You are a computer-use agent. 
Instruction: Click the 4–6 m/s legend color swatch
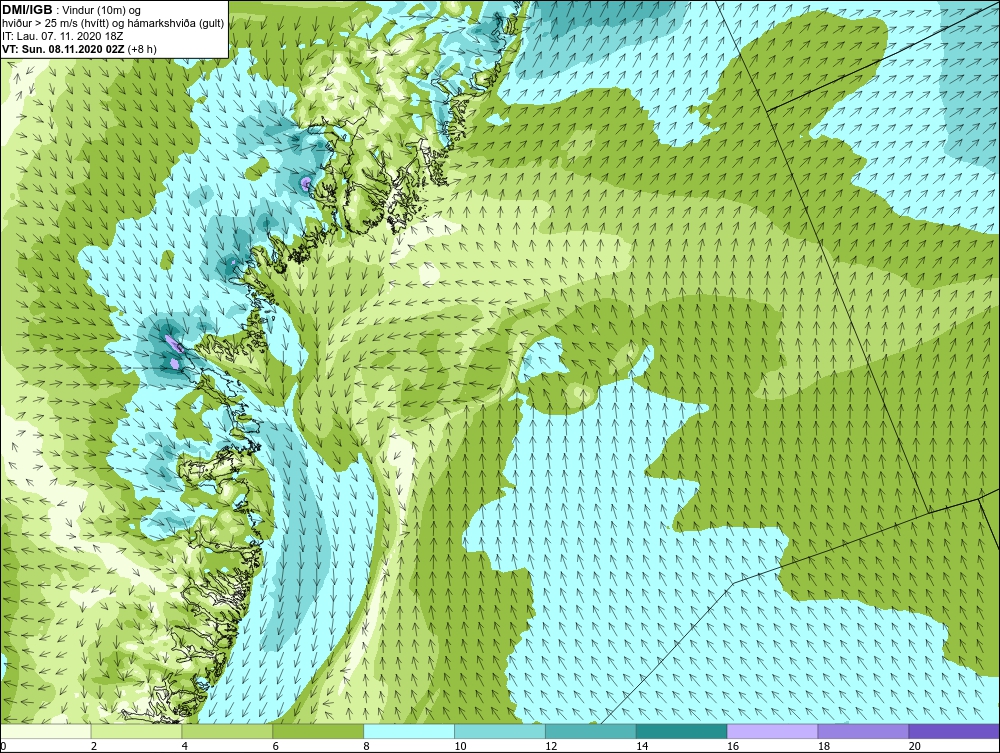click(x=227, y=731)
